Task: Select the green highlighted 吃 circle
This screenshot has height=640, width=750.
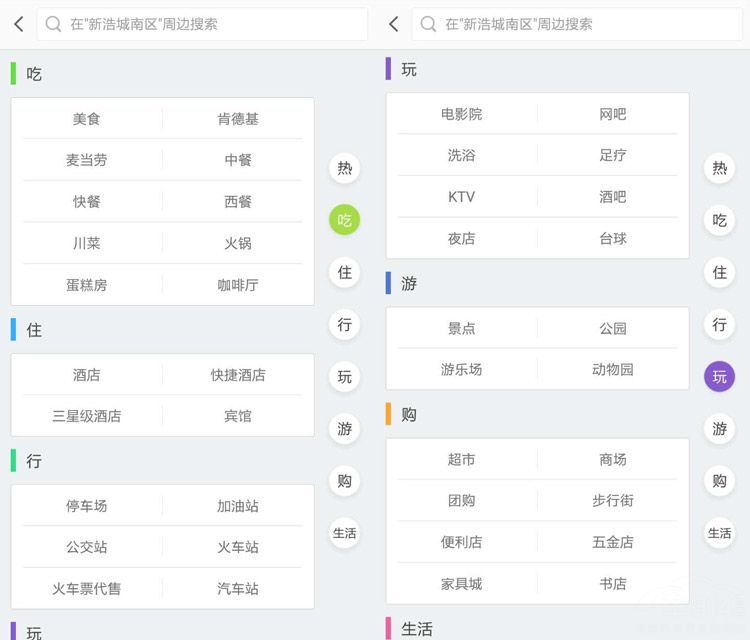Action: [344, 220]
